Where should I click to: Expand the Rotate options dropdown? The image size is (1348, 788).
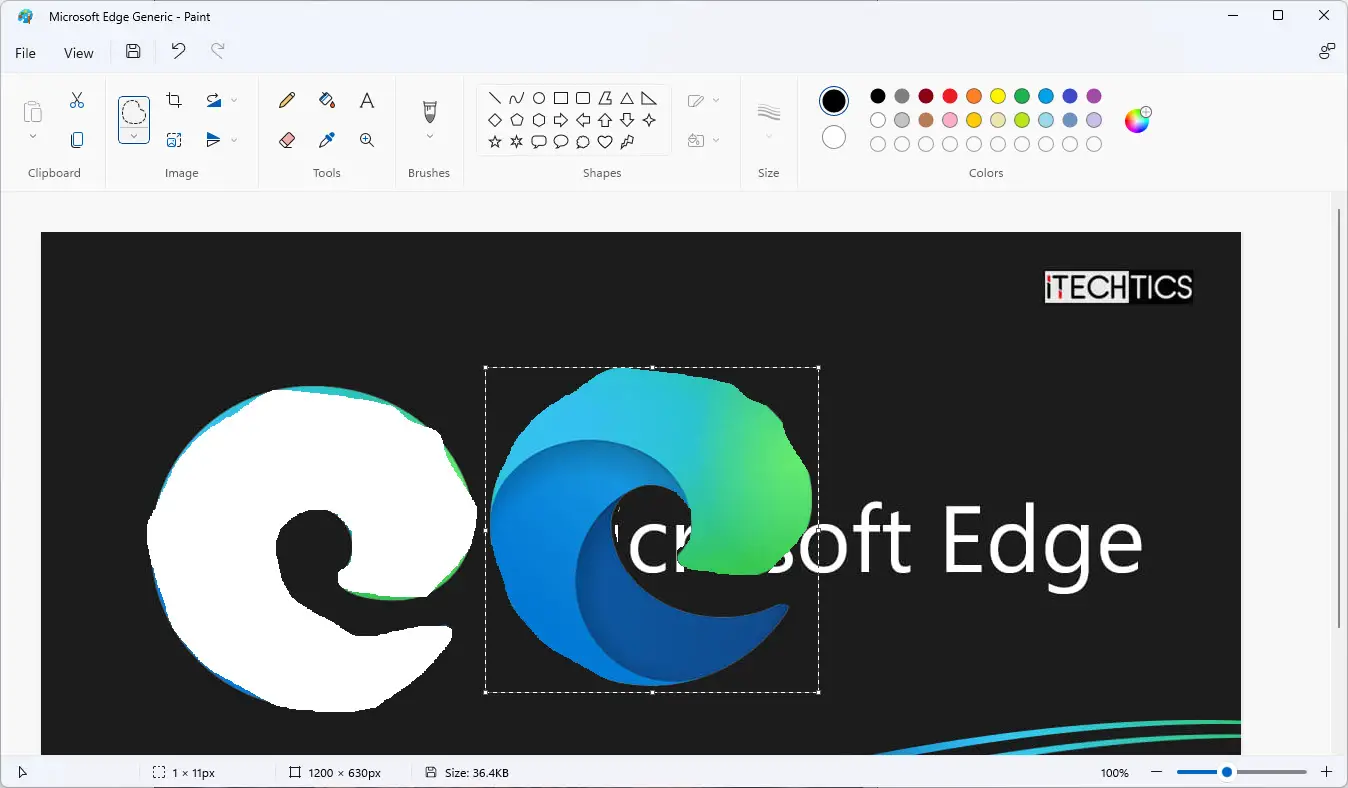[x=234, y=100]
